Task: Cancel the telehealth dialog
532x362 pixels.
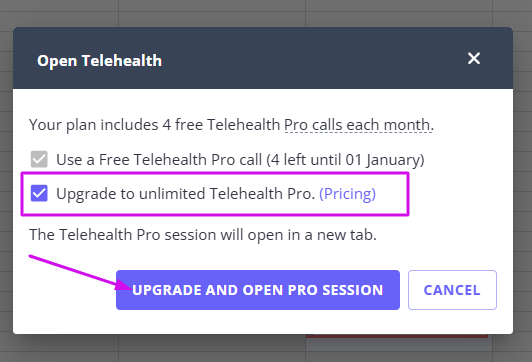Action: click(452, 290)
